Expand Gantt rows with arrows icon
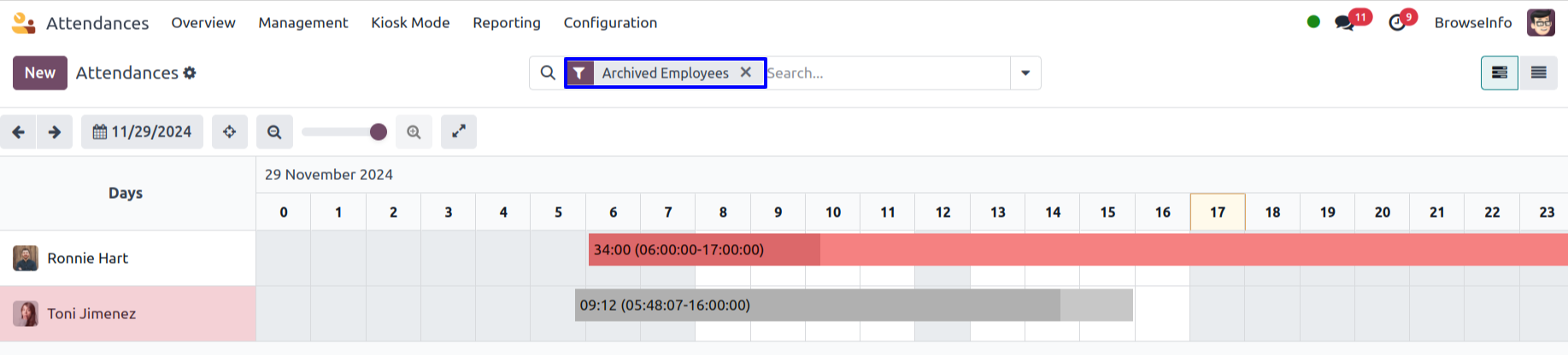 pyautogui.click(x=459, y=132)
